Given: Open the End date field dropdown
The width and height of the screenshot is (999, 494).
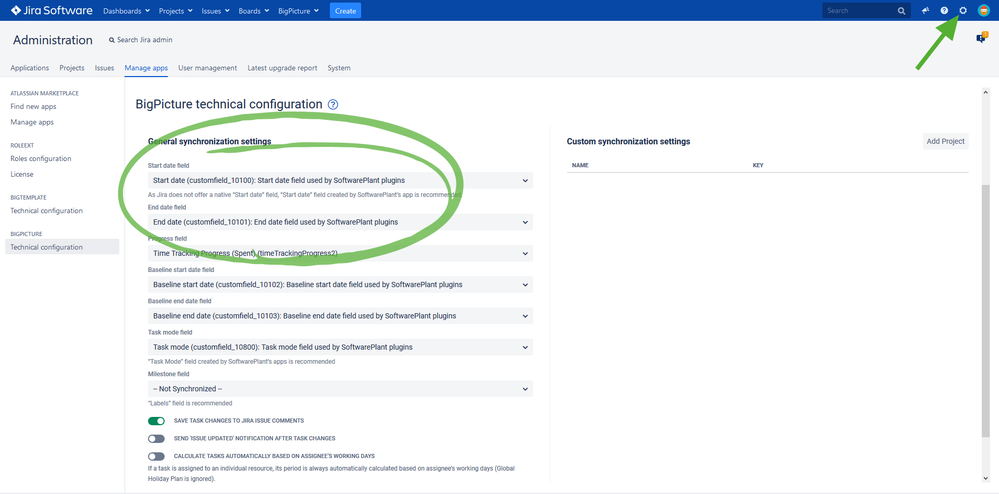Looking at the screenshot, I should [x=340, y=222].
